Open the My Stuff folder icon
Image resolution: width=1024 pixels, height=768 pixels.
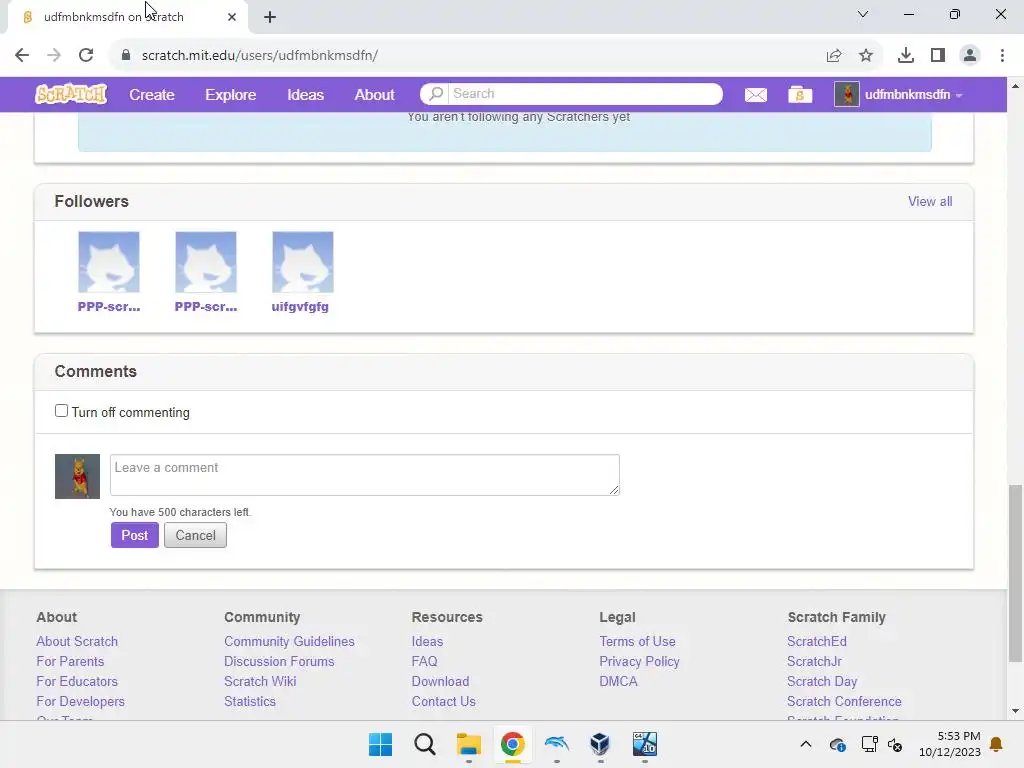point(799,95)
